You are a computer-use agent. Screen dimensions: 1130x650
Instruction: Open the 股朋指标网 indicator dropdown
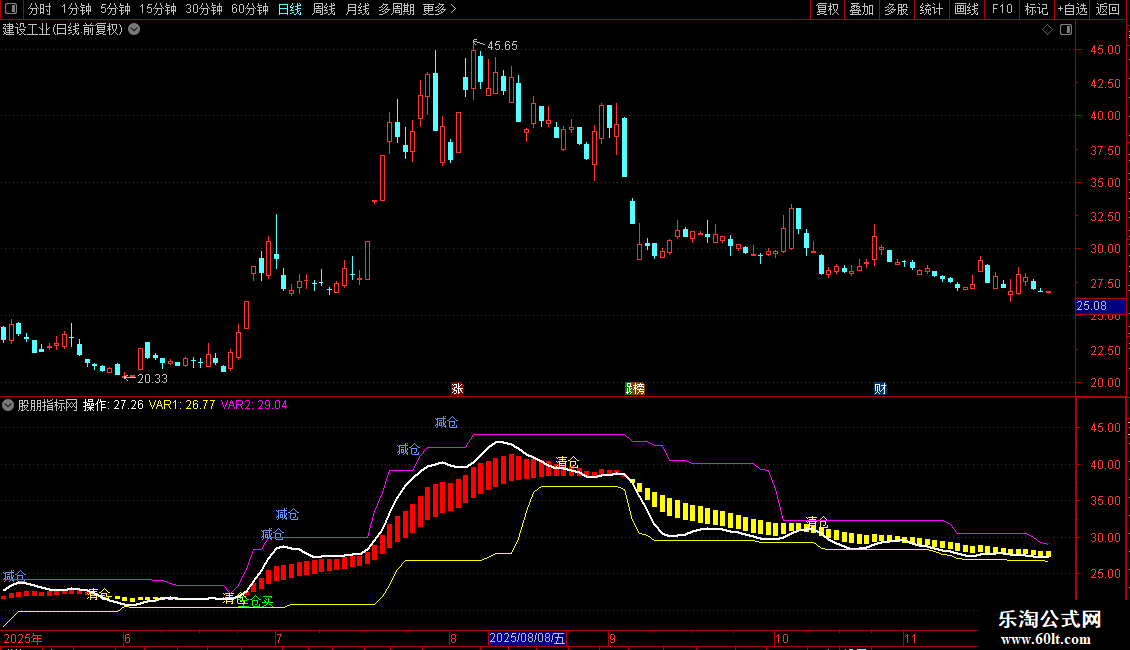(x=8, y=405)
